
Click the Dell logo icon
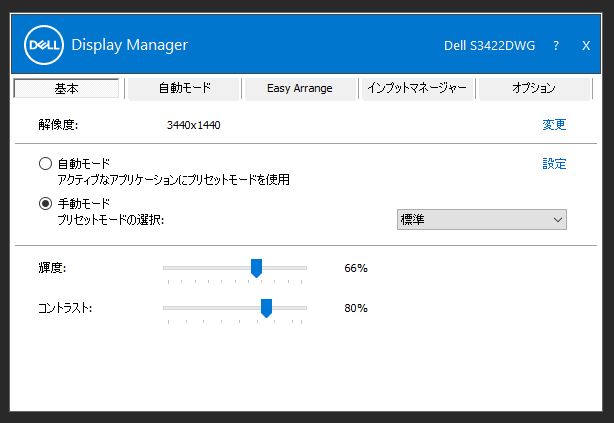[x=43, y=45]
